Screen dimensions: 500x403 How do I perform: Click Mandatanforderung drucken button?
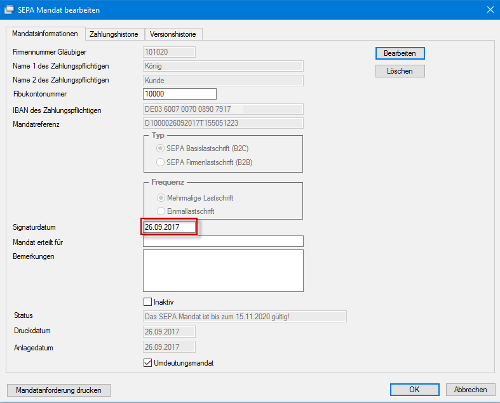[59, 390]
